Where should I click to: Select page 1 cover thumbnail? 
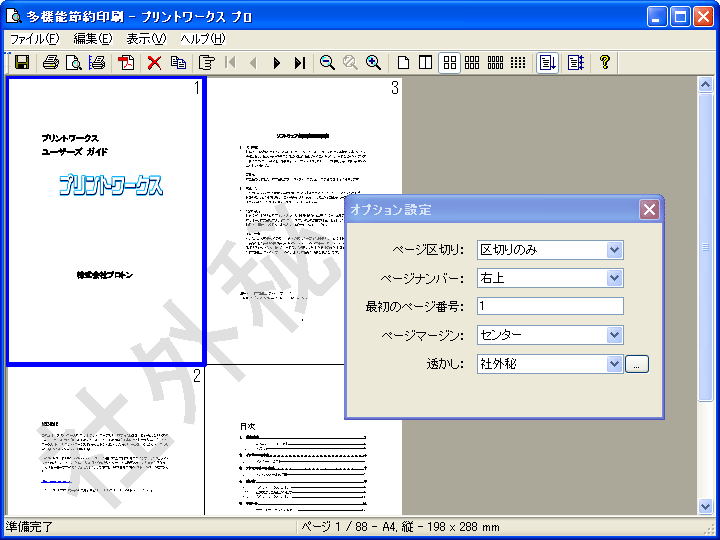106,221
